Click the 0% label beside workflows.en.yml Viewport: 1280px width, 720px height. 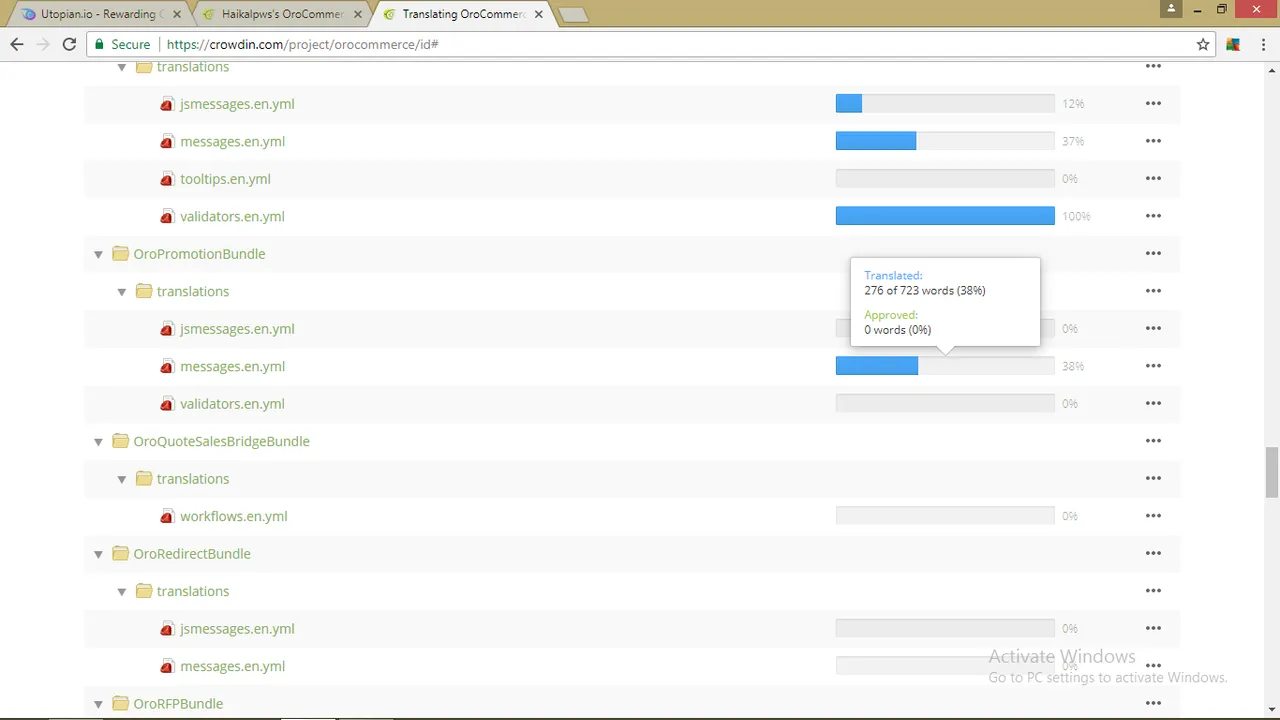click(1070, 516)
